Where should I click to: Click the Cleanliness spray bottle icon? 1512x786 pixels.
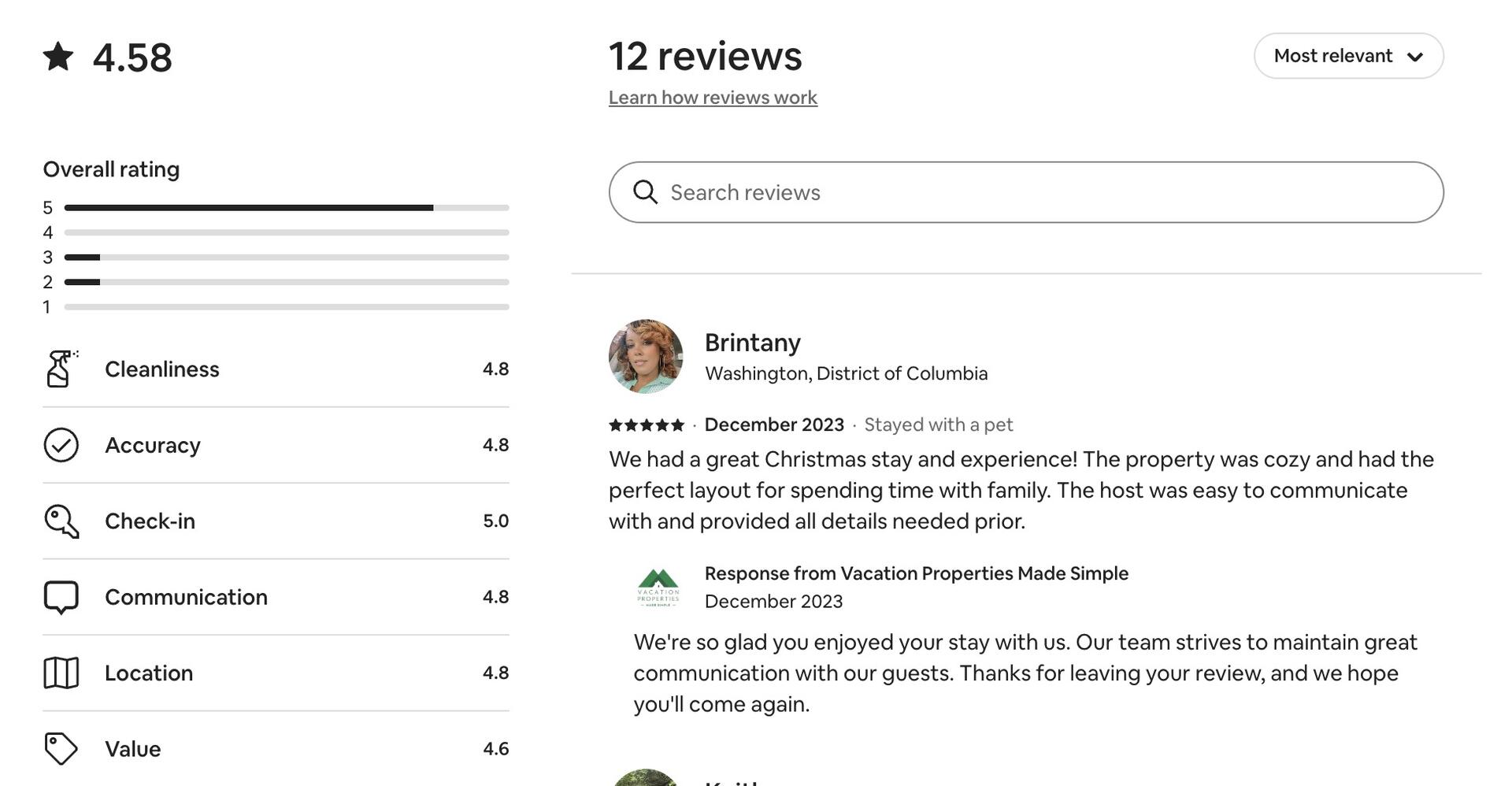point(61,369)
